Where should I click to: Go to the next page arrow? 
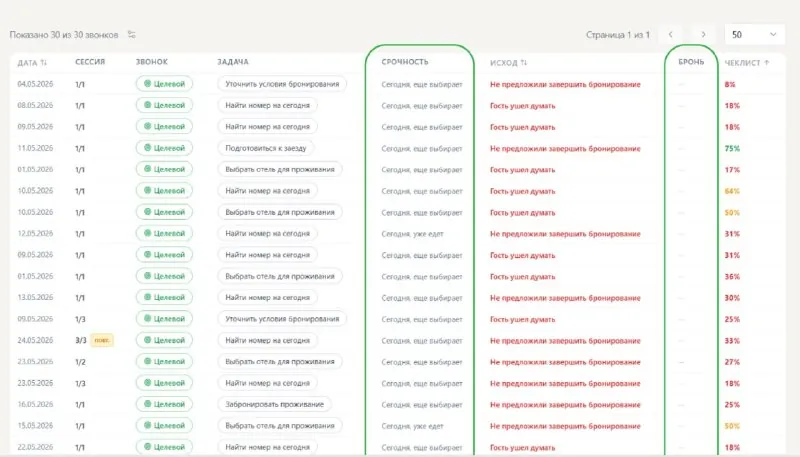coord(703,35)
